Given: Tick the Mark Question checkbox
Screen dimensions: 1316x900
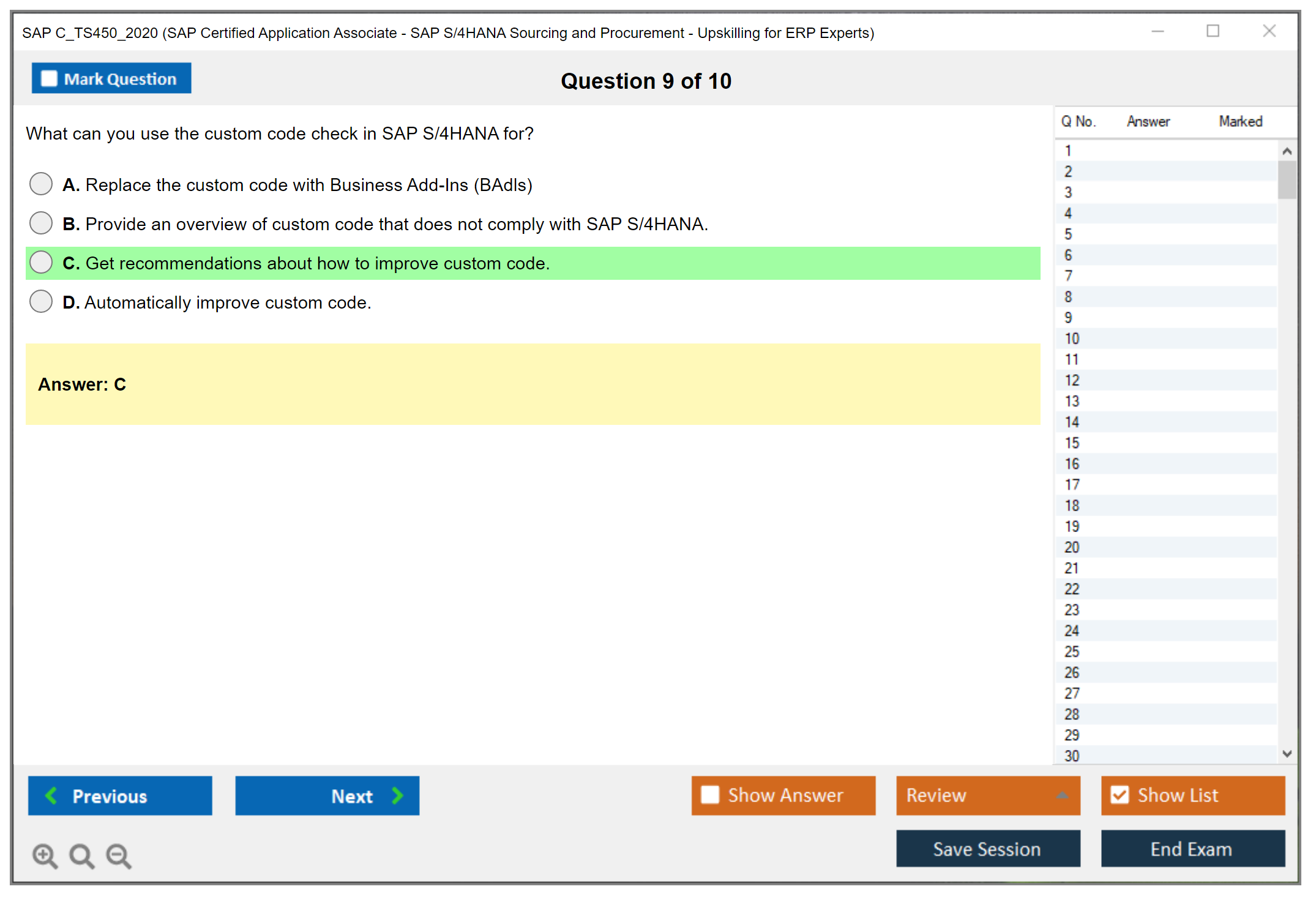Looking at the screenshot, I should pyautogui.click(x=49, y=78).
